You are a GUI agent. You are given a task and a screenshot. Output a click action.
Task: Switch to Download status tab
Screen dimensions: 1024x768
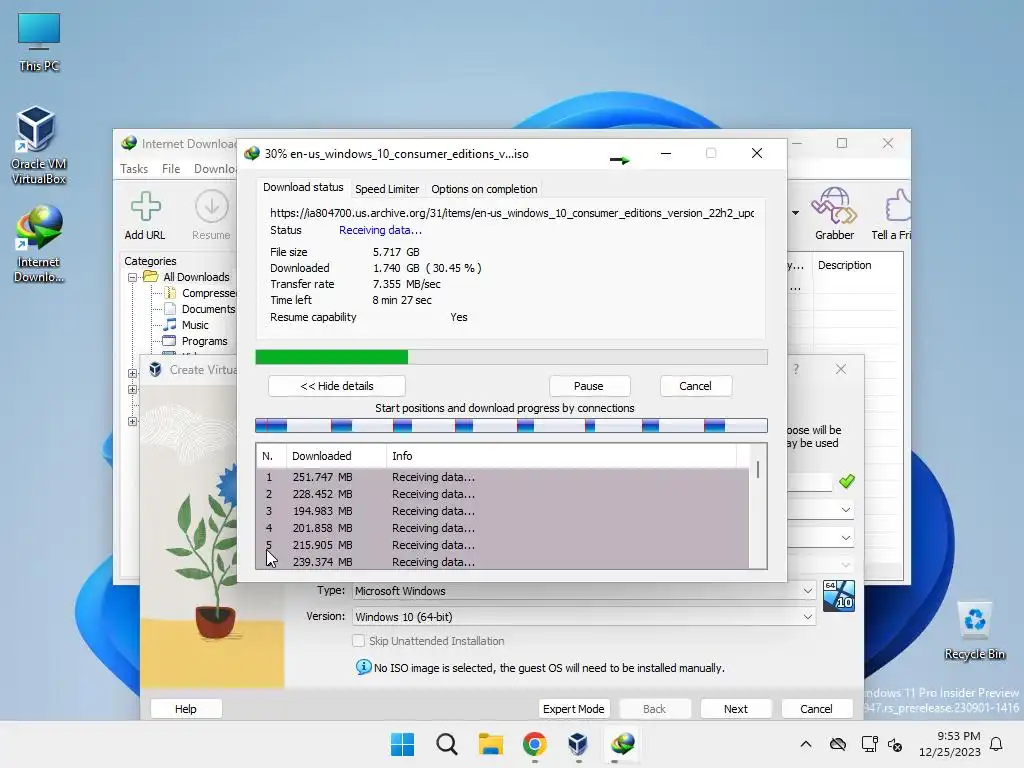click(x=303, y=187)
